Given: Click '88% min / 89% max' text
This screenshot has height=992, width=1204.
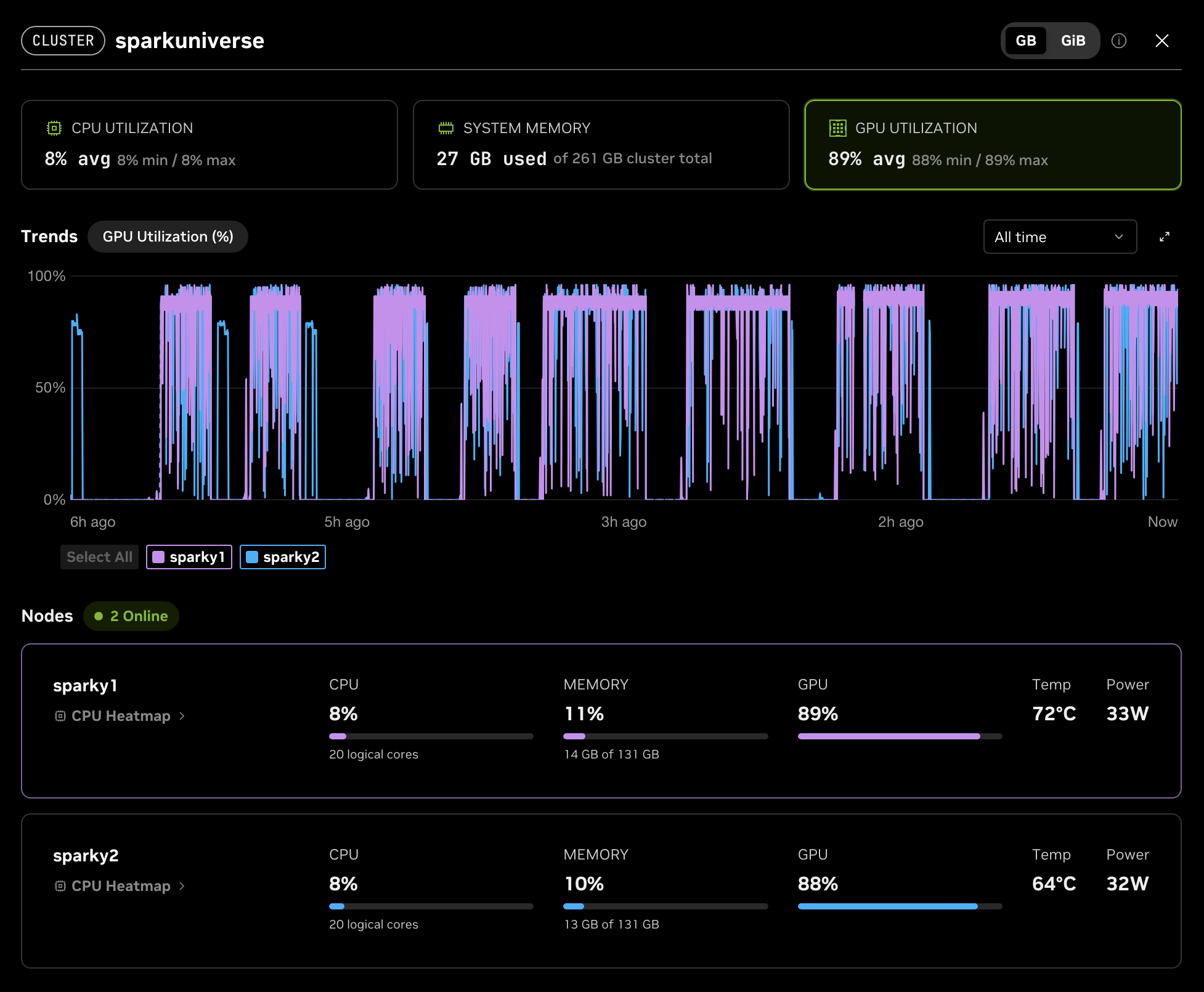Looking at the screenshot, I should pyautogui.click(x=980, y=160).
